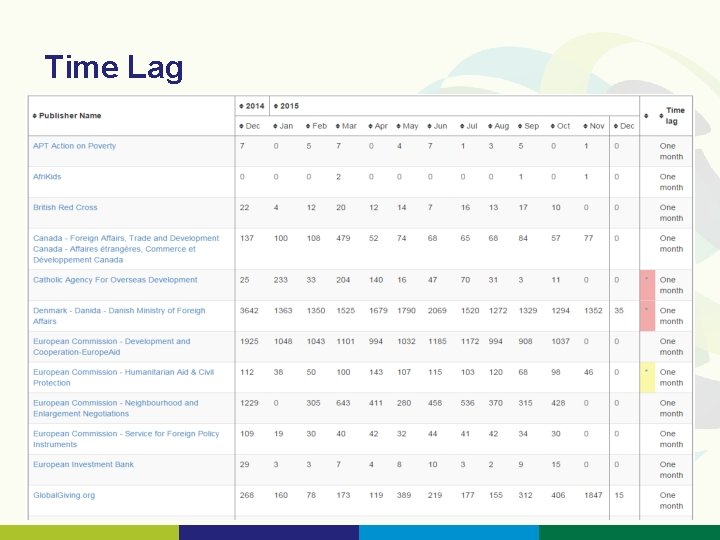The height and width of the screenshot is (540, 720).
Task: Click yellow flag cell for Humanitarian Aid
Action: 647,377
